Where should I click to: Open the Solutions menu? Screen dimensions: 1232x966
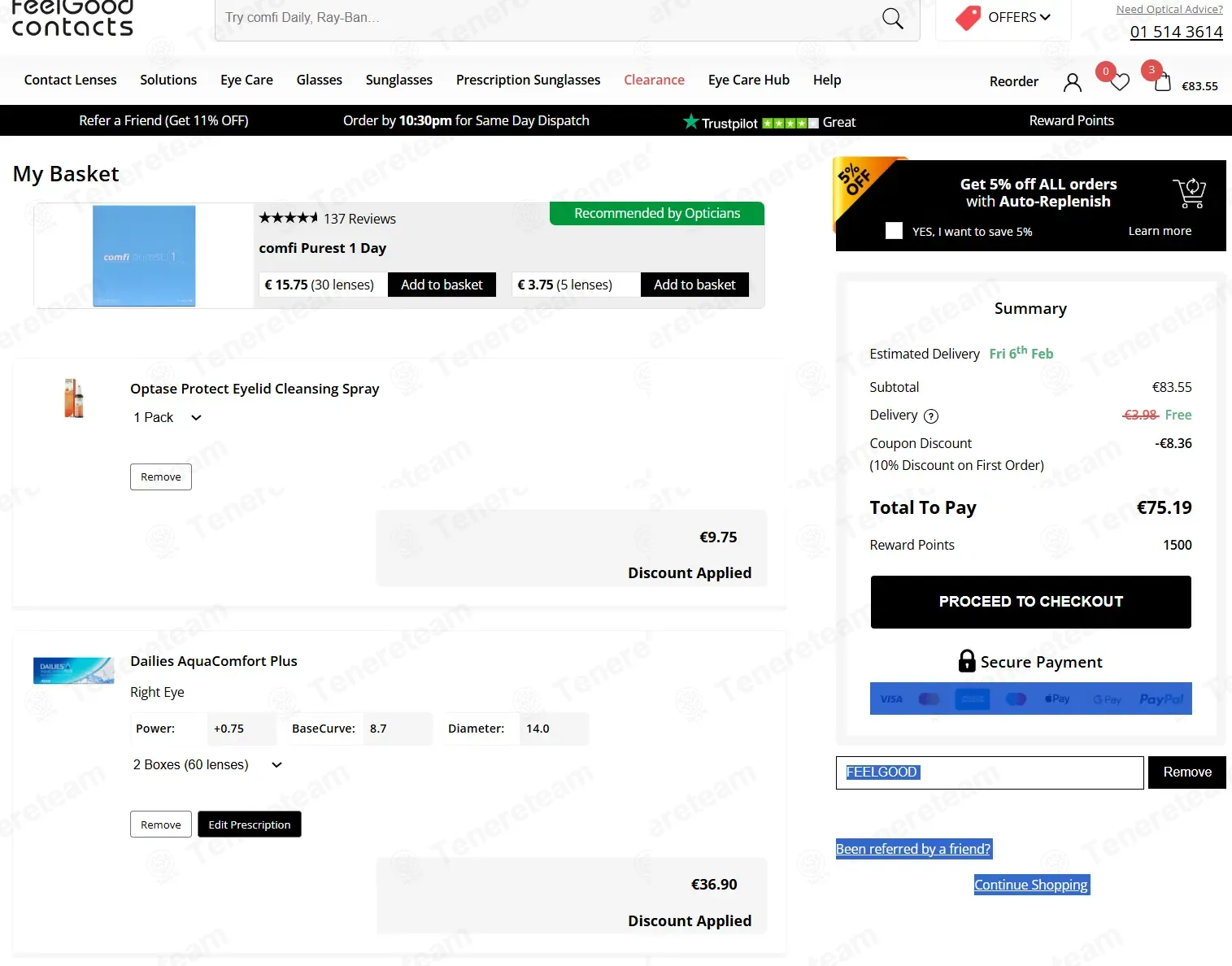pyautogui.click(x=168, y=80)
